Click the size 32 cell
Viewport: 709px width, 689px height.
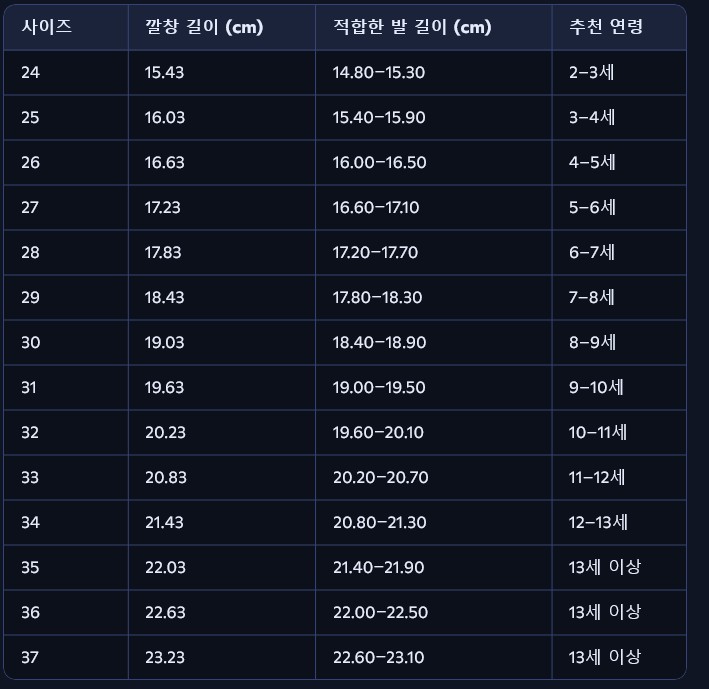[30, 432]
